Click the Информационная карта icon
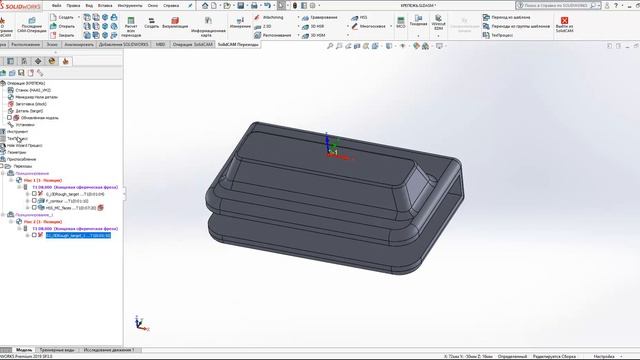640x360 pixels. [208, 27]
